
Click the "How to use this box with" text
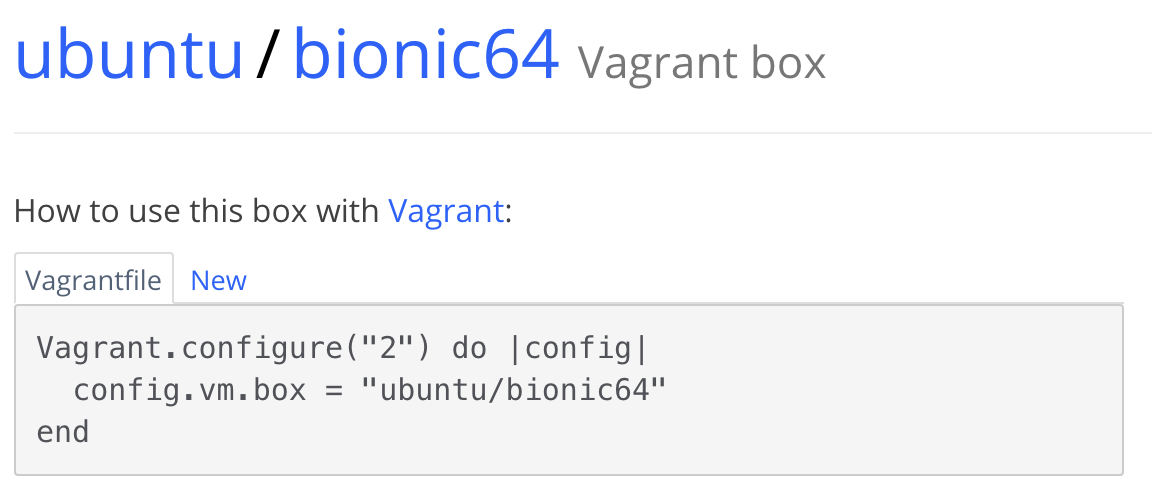pyautogui.click(x=197, y=212)
